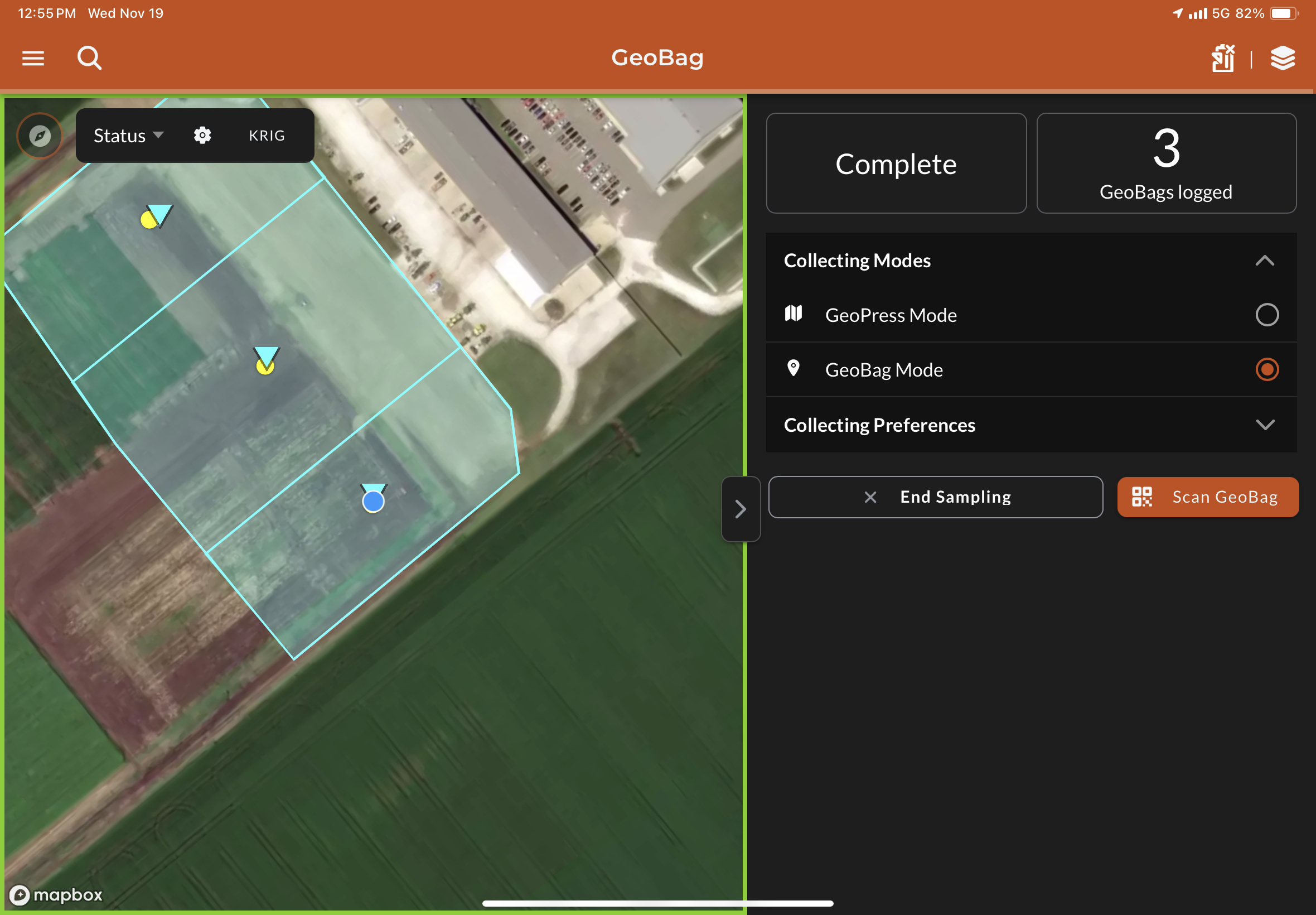Tap the GeoBag title in header

(x=657, y=58)
